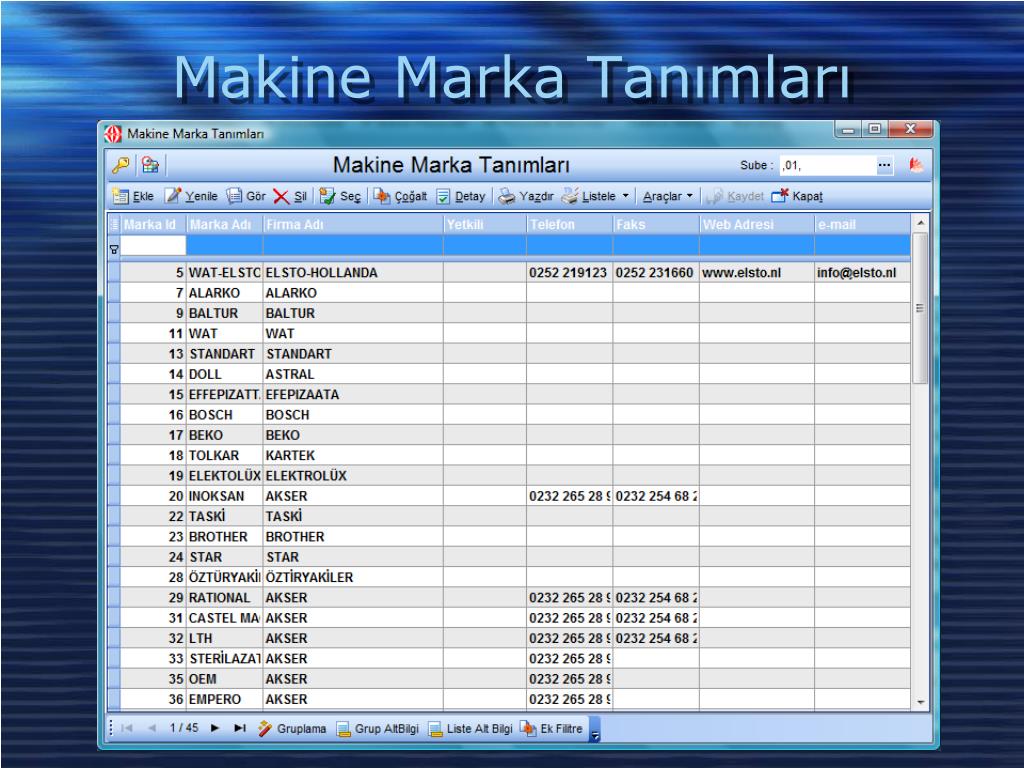Select RATIONAL brand cell
This screenshot has height=768, width=1024.
point(225,598)
